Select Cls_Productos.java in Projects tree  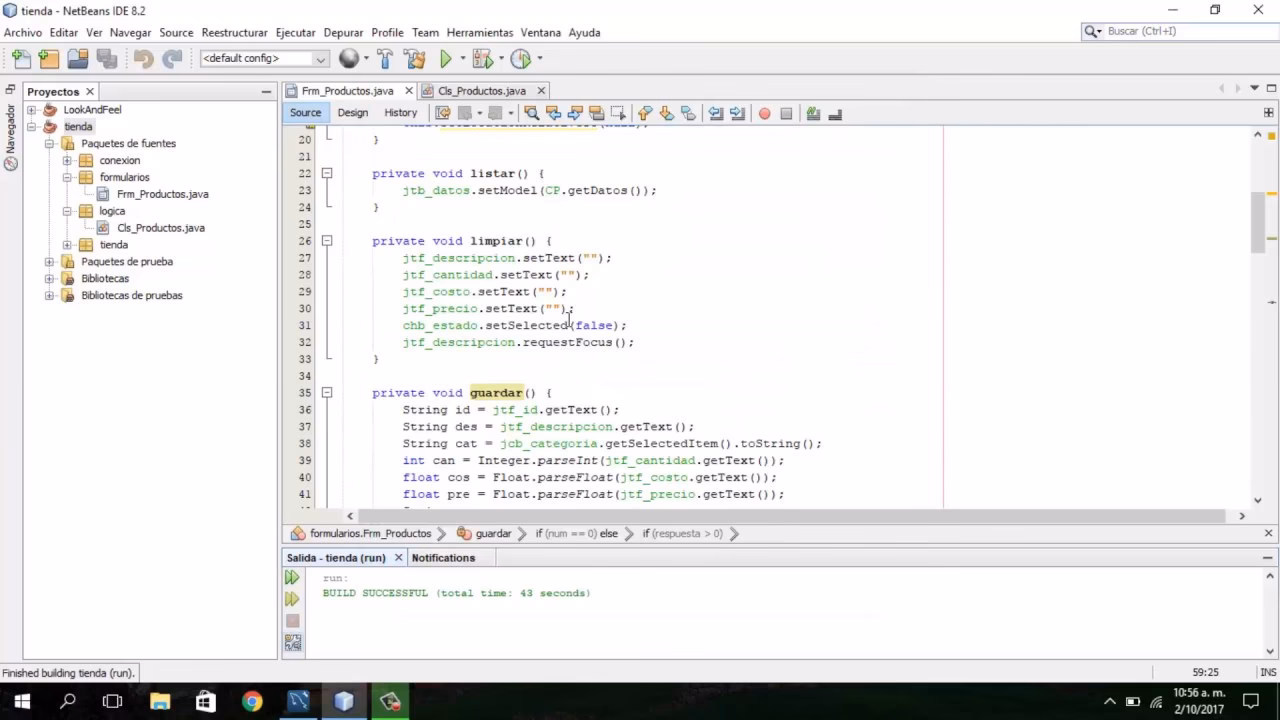pos(160,228)
